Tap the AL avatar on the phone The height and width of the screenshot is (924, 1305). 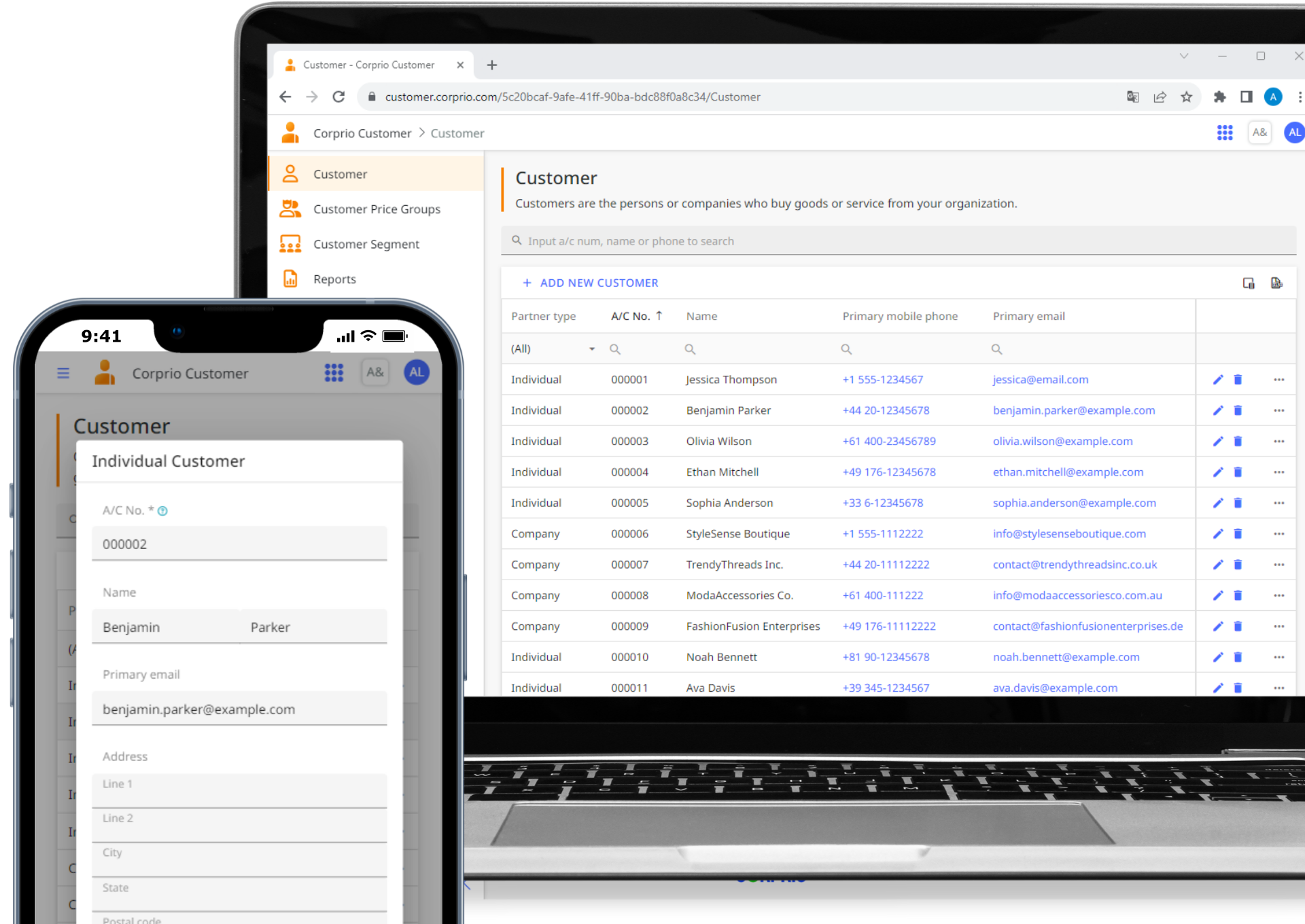417,372
